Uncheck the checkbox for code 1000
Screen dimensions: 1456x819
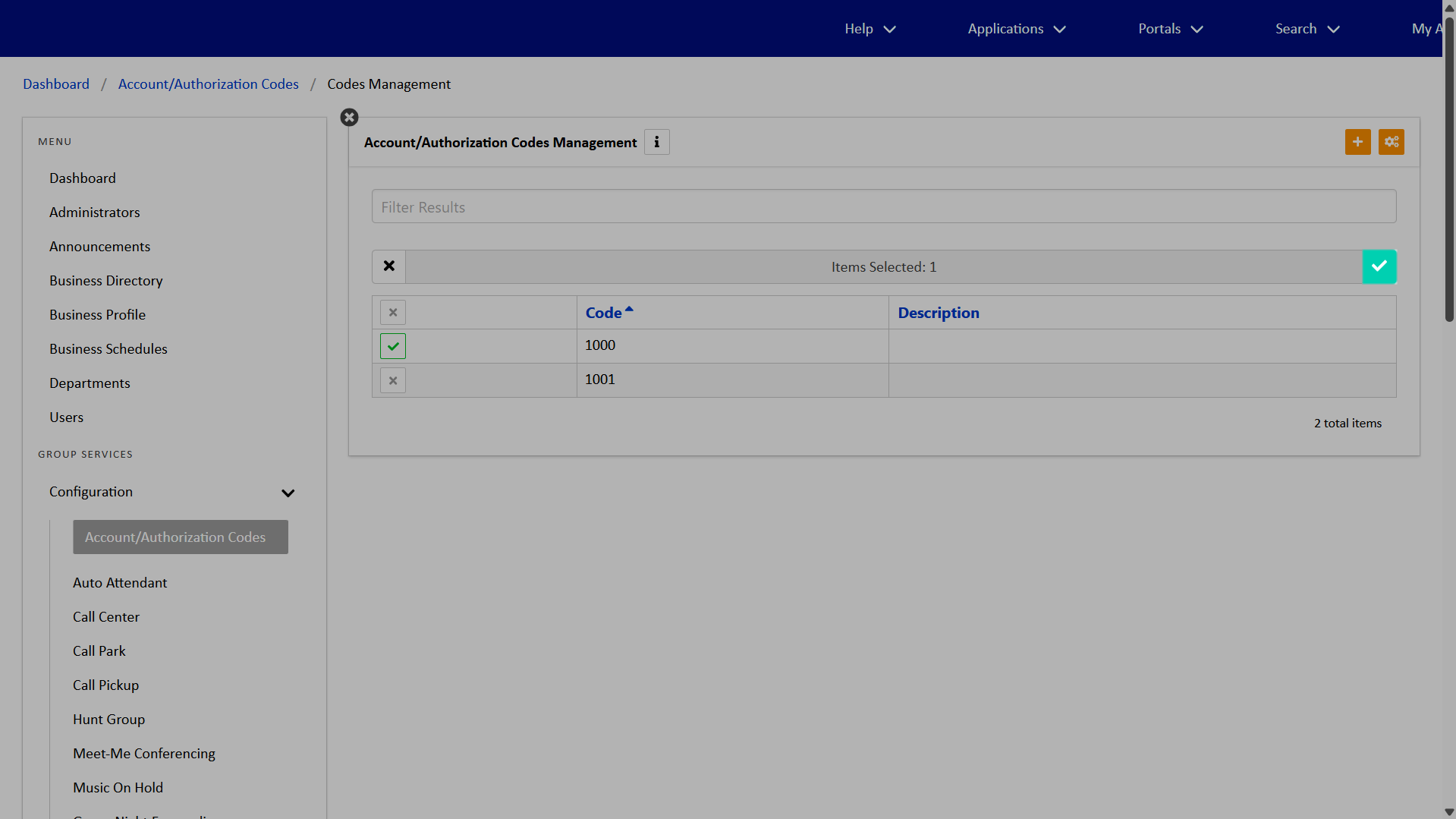393,346
